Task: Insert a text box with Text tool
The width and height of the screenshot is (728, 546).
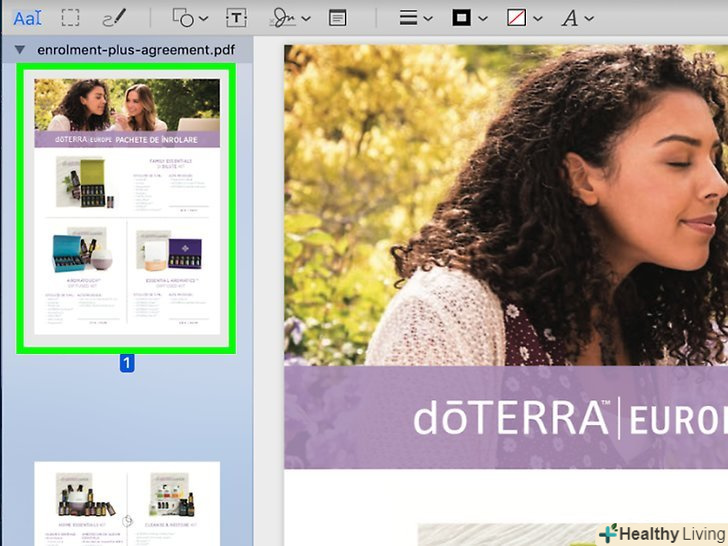Action: click(236, 18)
